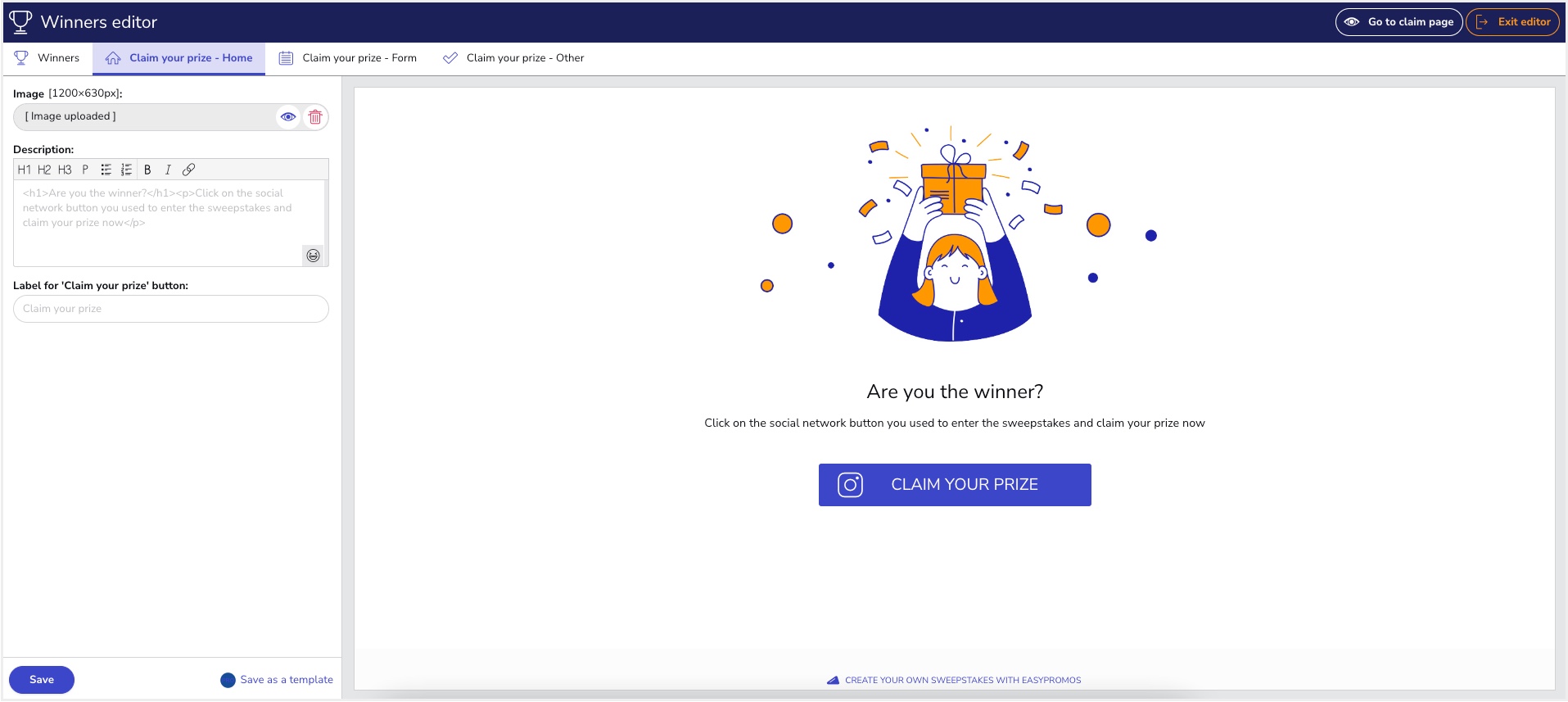Exit the Winners editor

tap(1512, 22)
